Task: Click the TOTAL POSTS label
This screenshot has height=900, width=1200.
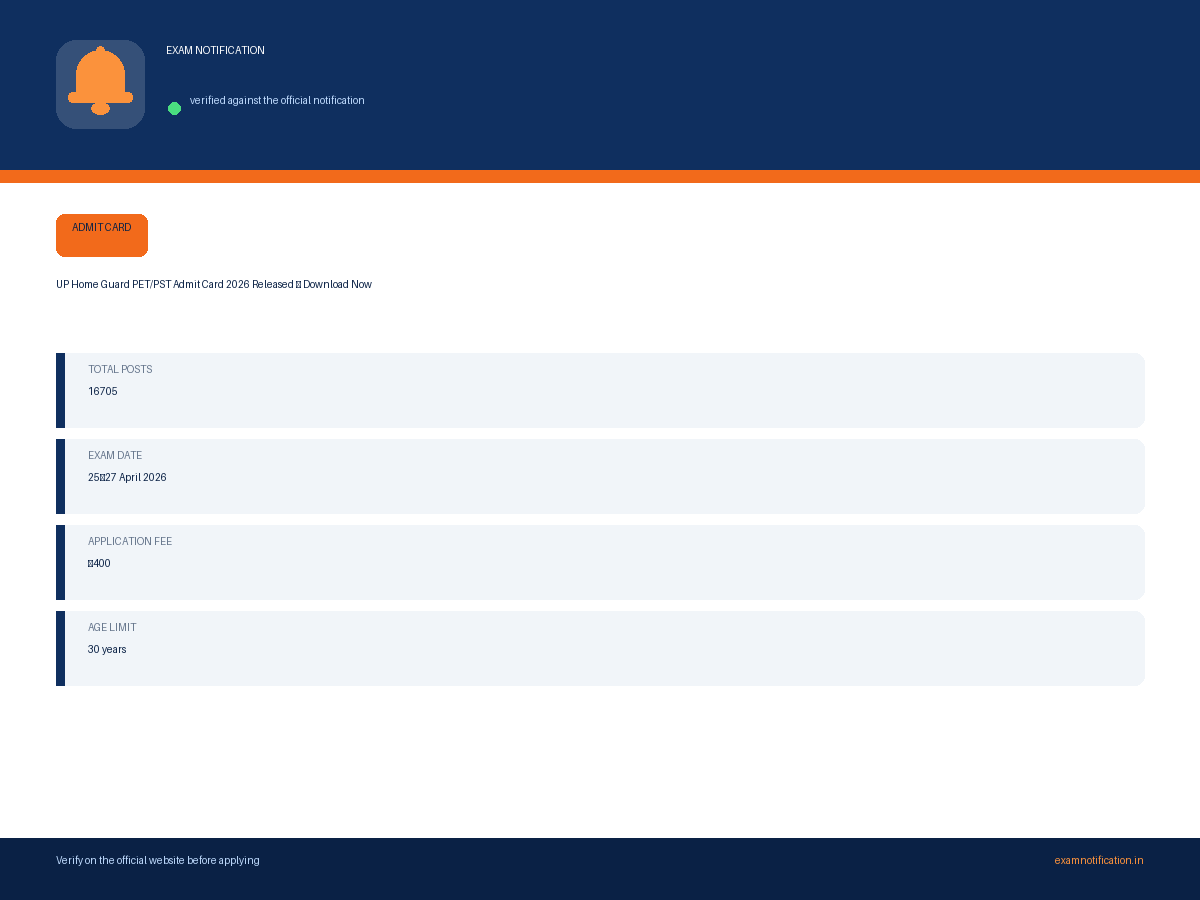Action: pyautogui.click(x=120, y=369)
